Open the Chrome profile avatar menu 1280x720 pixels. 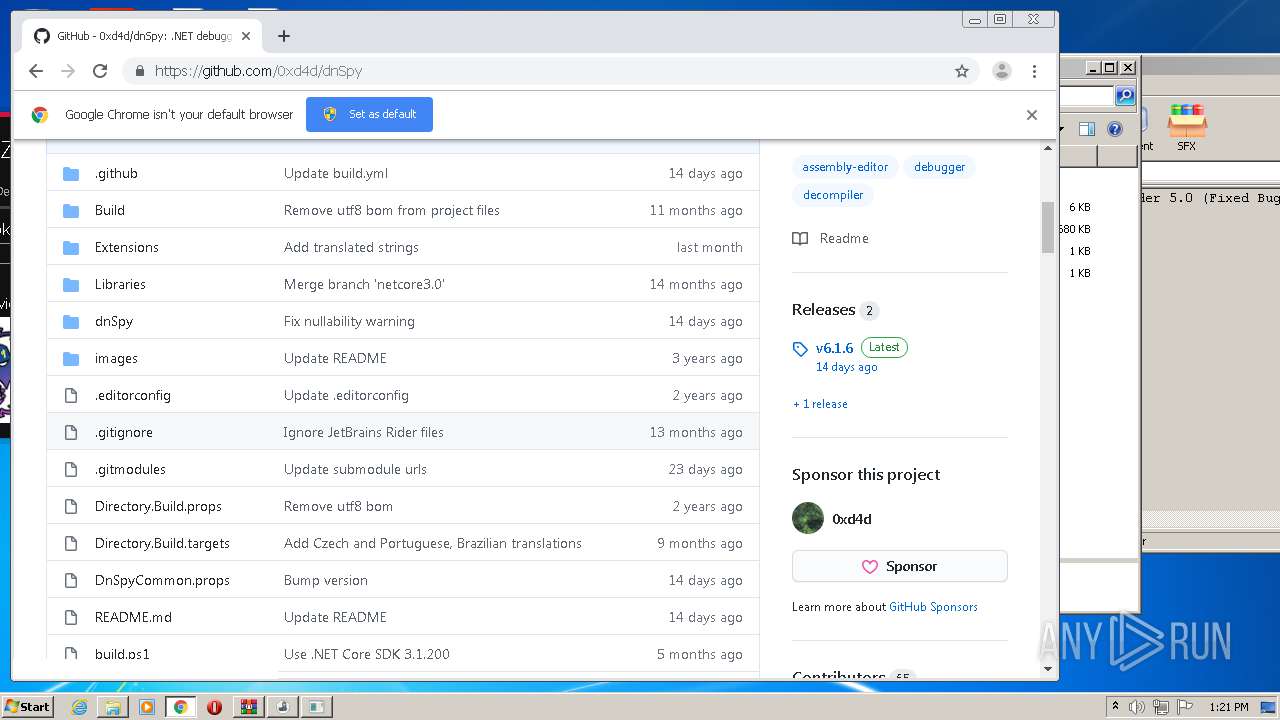(1001, 71)
